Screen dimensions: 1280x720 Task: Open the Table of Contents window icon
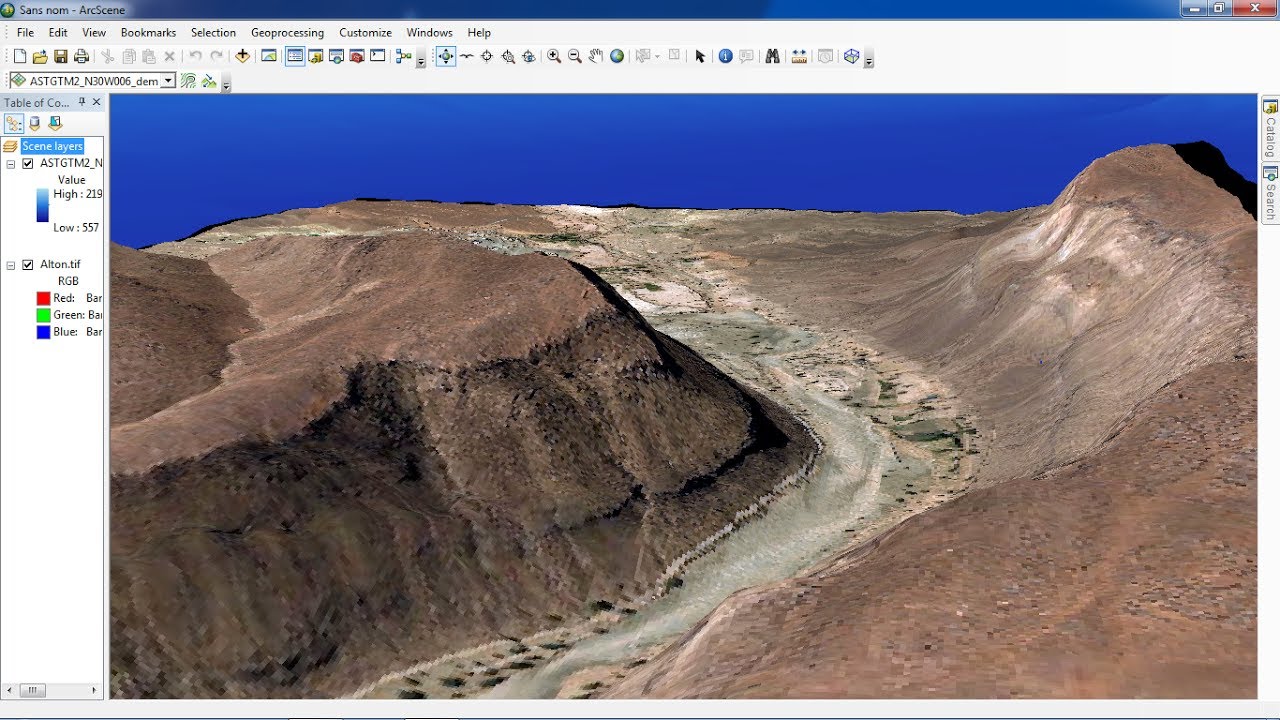pos(295,56)
